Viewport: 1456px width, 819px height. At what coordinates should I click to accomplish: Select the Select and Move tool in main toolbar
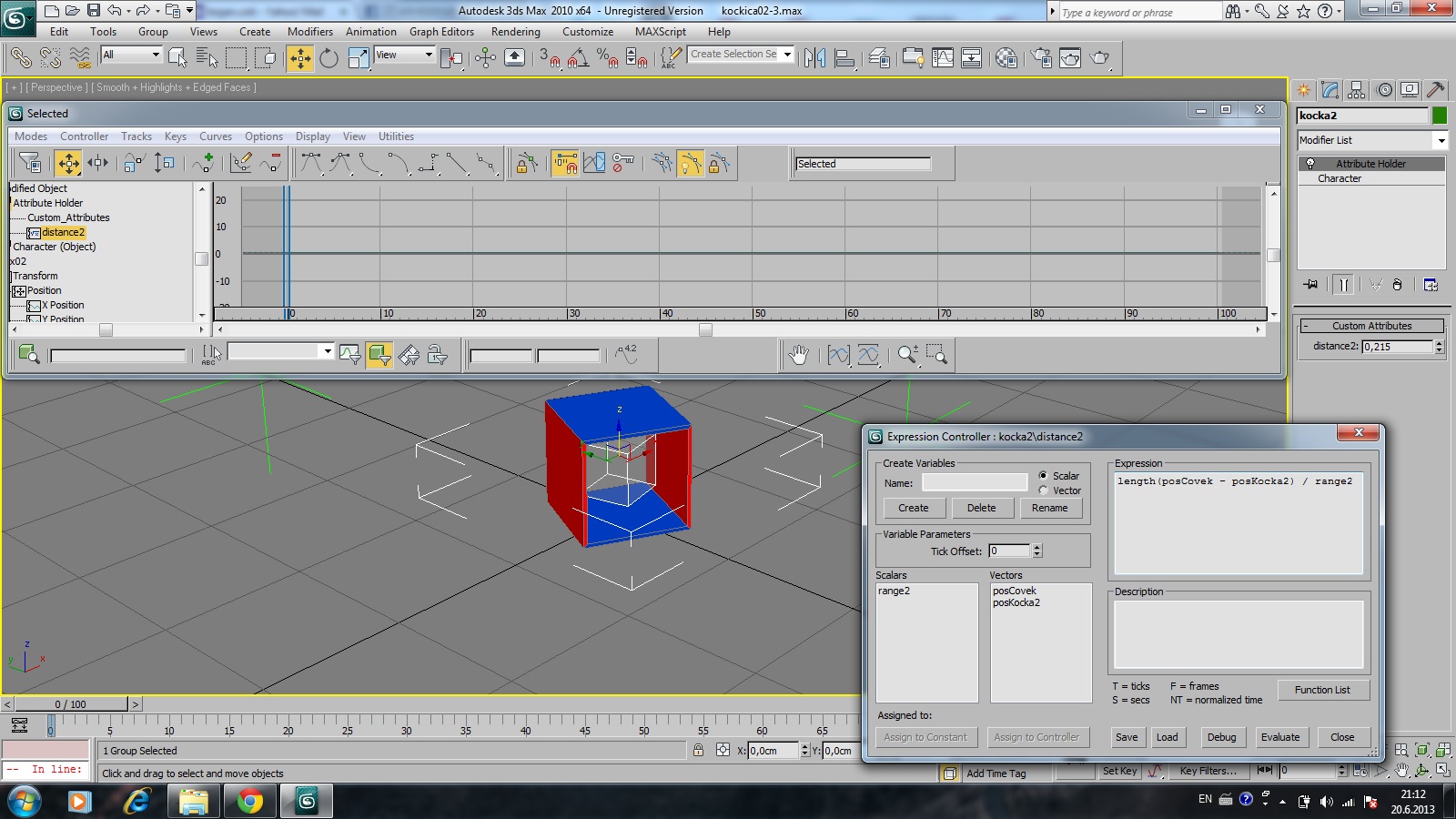[299, 58]
